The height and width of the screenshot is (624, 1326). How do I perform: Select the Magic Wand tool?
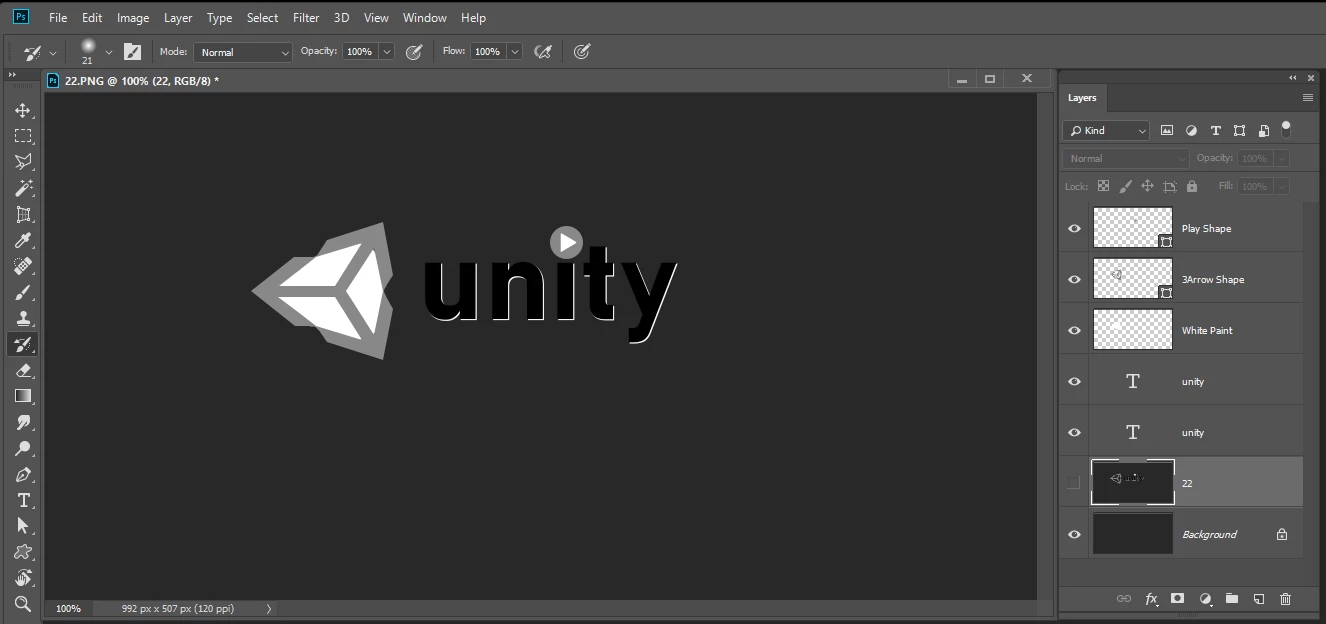[23, 188]
